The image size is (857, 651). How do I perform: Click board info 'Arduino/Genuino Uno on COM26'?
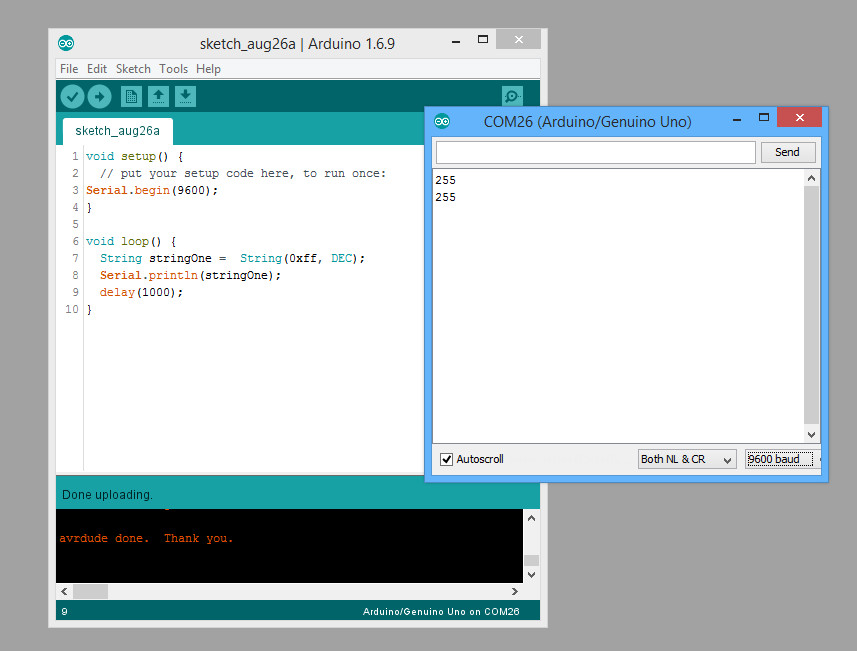pos(441,612)
